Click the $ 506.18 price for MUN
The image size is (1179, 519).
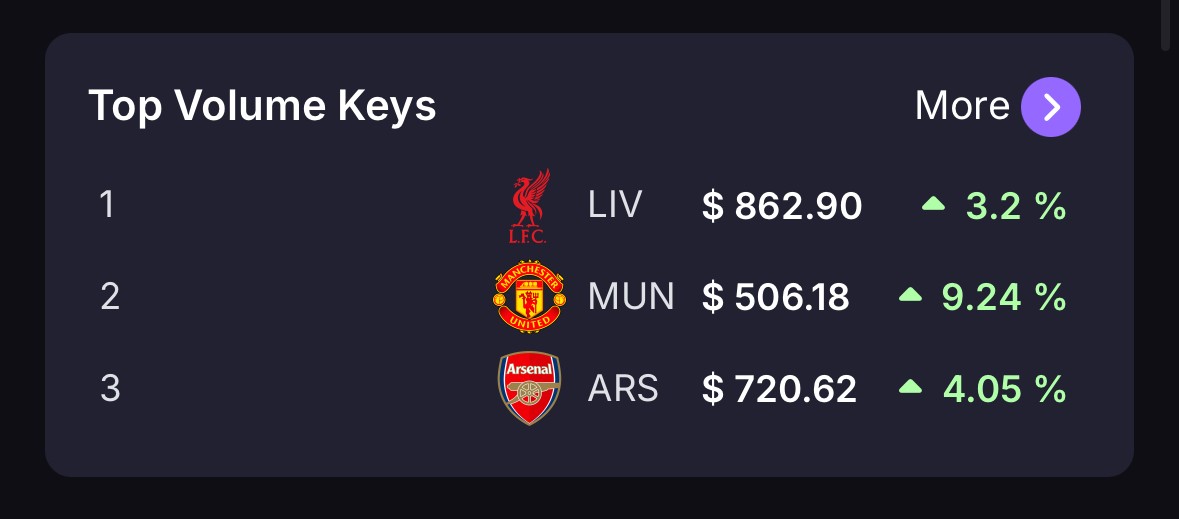click(775, 298)
